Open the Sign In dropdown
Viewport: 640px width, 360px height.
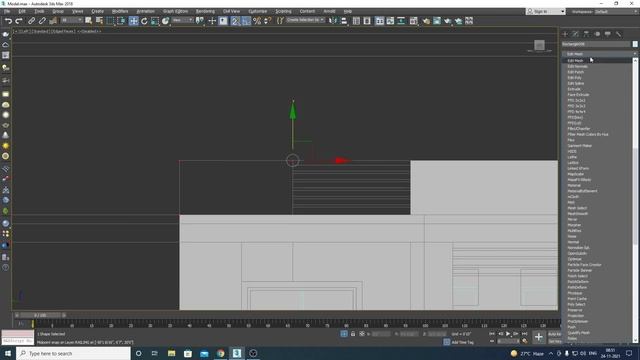[546, 11]
